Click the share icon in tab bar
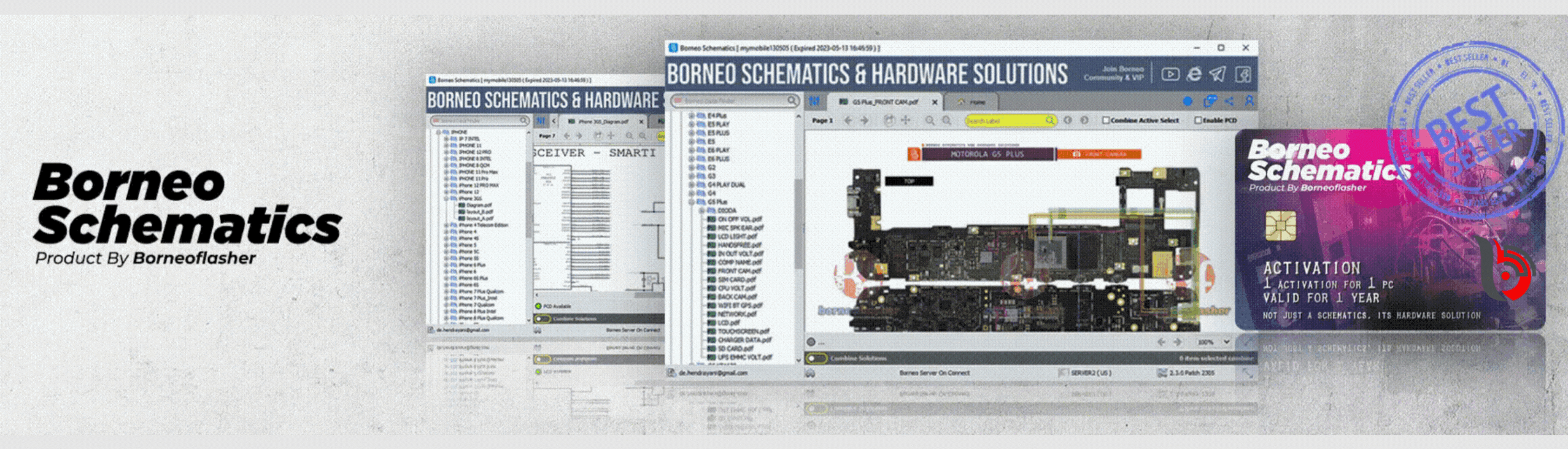Image resolution: width=1568 pixels, height=449 pixels. click(x=1229, y=101)
